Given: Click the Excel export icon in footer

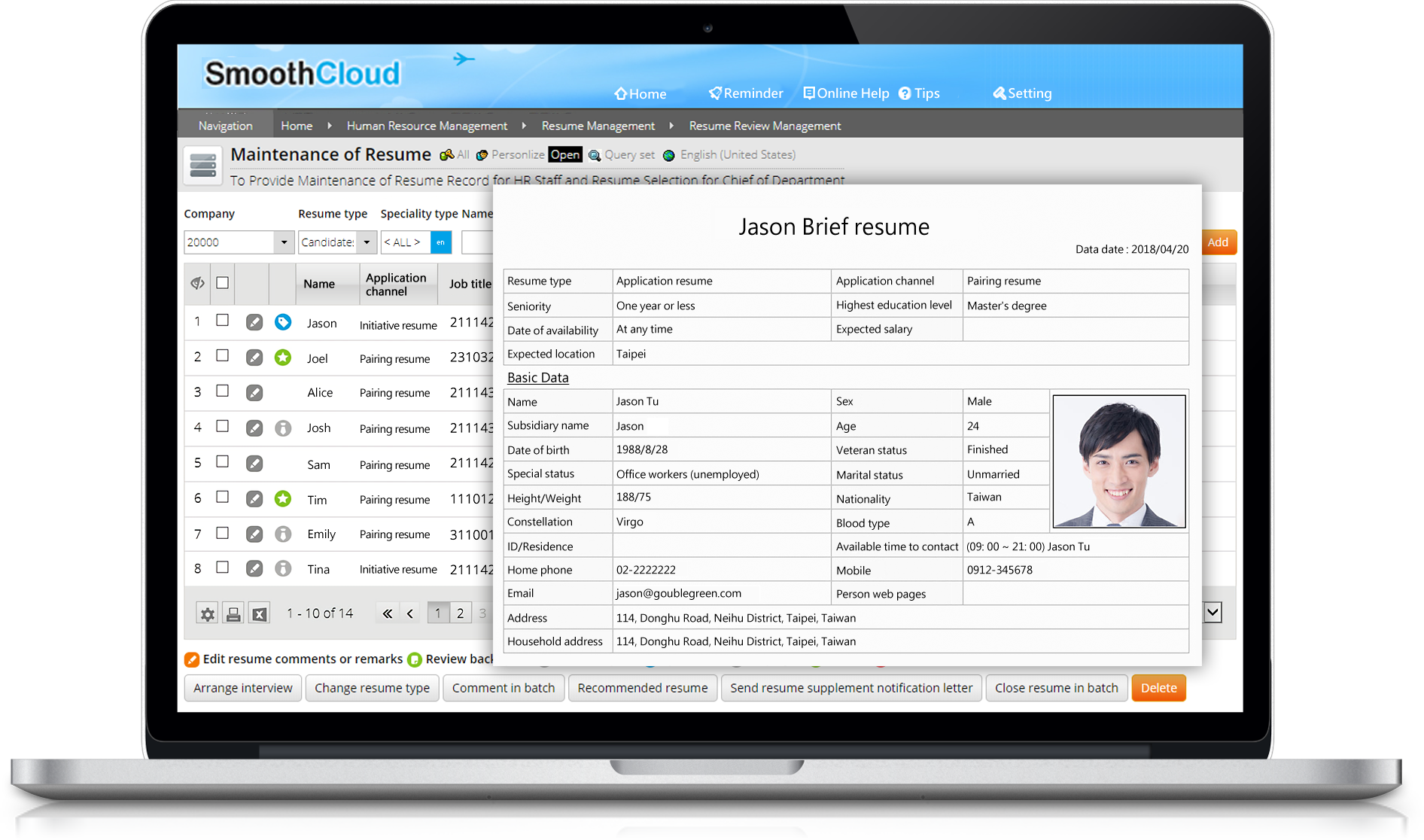Looking at the screenshot, I should [x=259, y=613].
